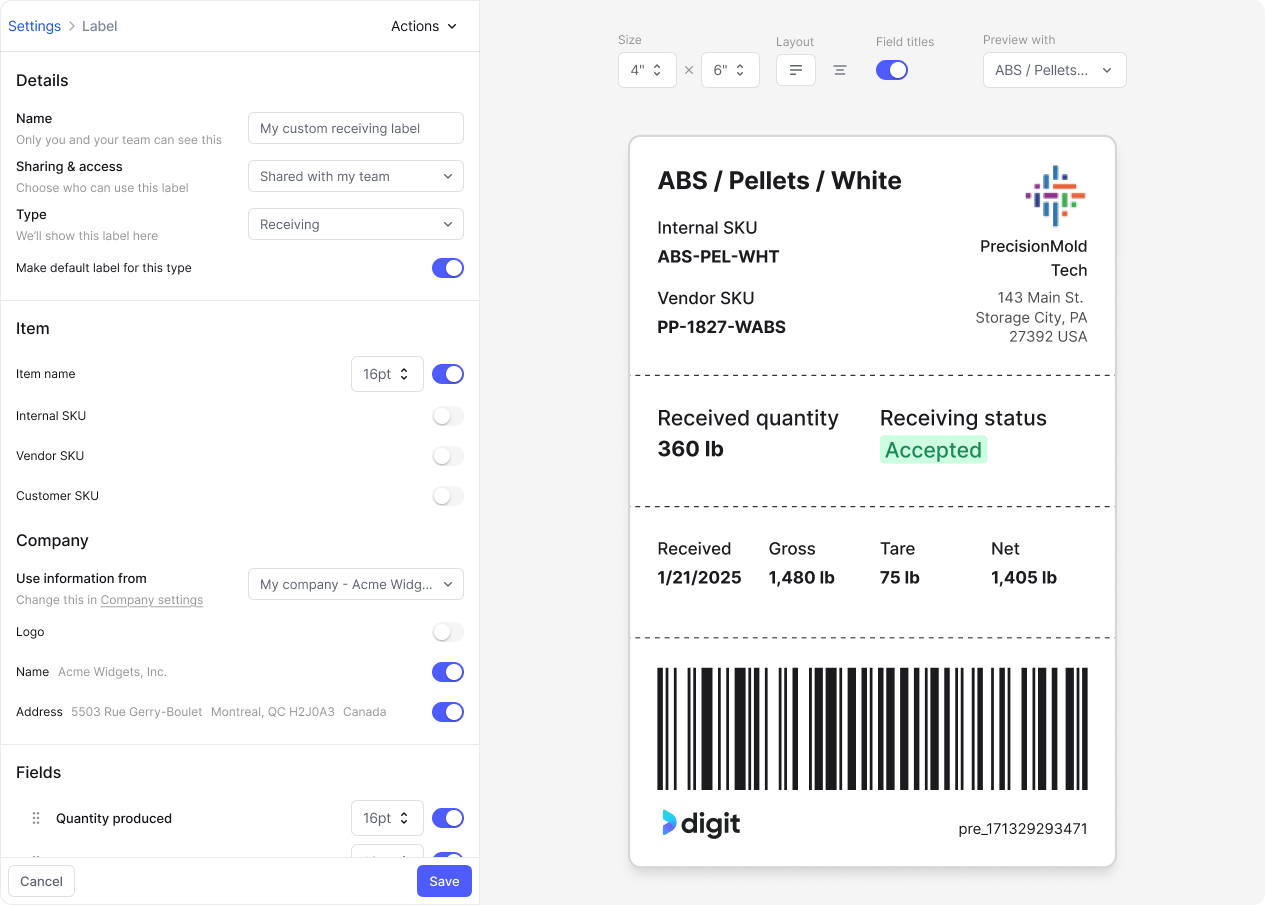Click the barcode on the label preview
This screenshot has width=1265, height=905.
click(x=872, y=729)
